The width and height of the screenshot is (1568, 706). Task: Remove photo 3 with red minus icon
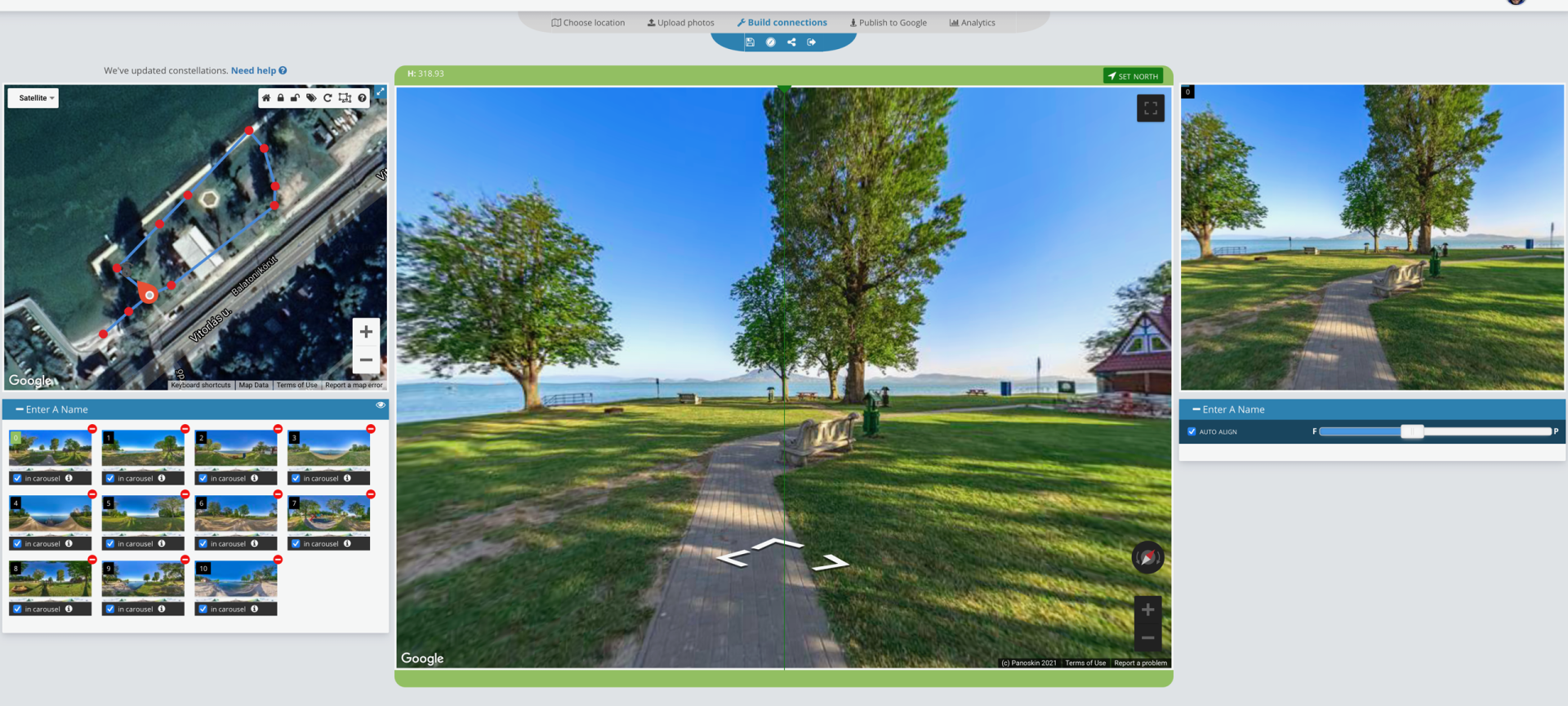[371, 429]
